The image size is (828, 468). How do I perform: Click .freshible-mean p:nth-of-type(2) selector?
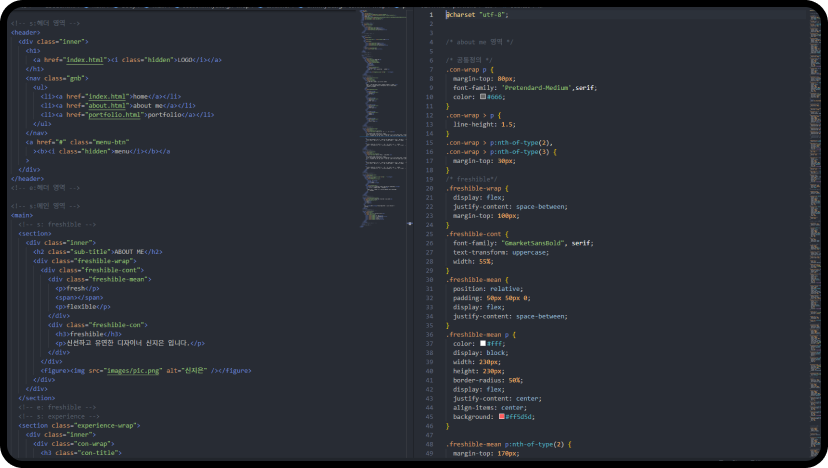(x=504, y=445)
